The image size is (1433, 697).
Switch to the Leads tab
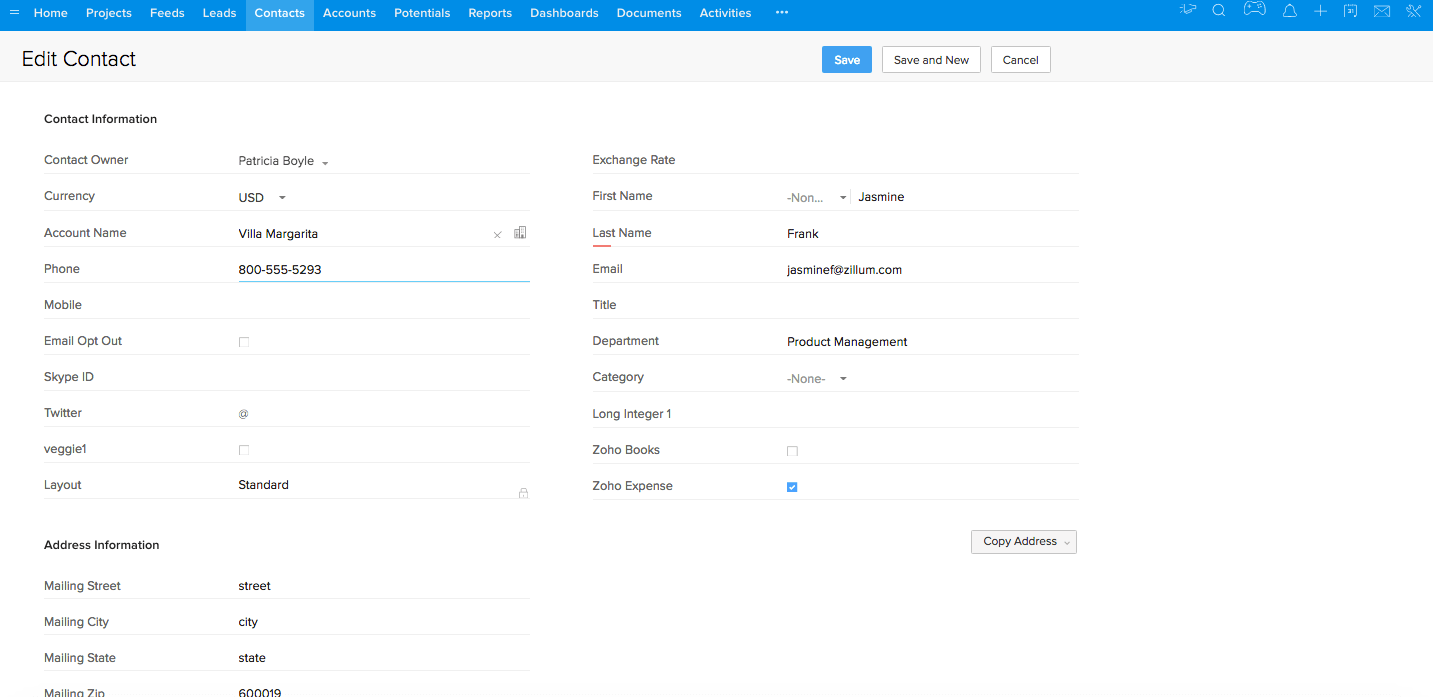click(x=219, y=12)
